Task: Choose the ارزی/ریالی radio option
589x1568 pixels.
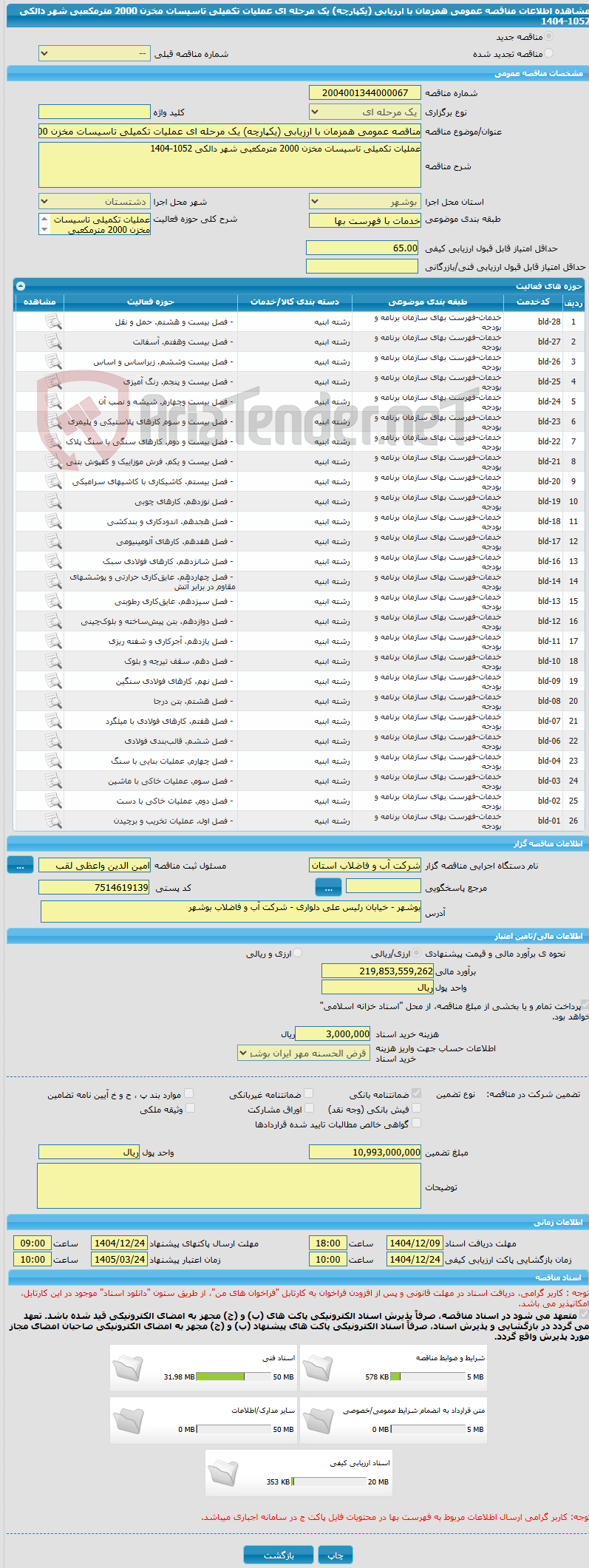Action: (417, 954)
